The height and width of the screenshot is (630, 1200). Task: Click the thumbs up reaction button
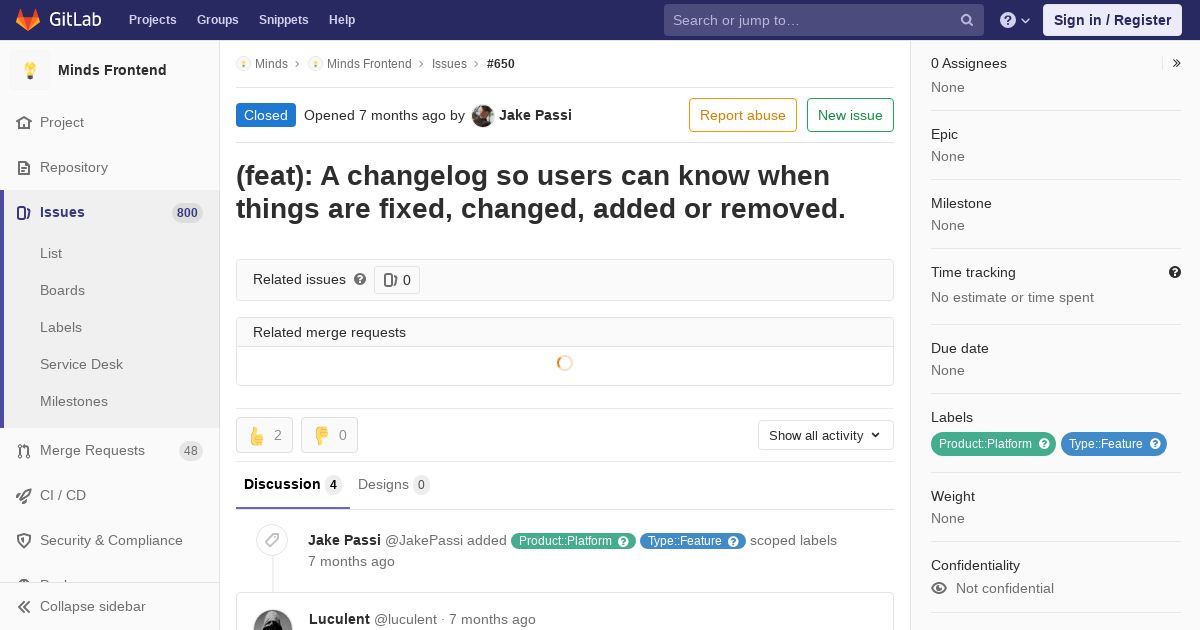[264, 435]
